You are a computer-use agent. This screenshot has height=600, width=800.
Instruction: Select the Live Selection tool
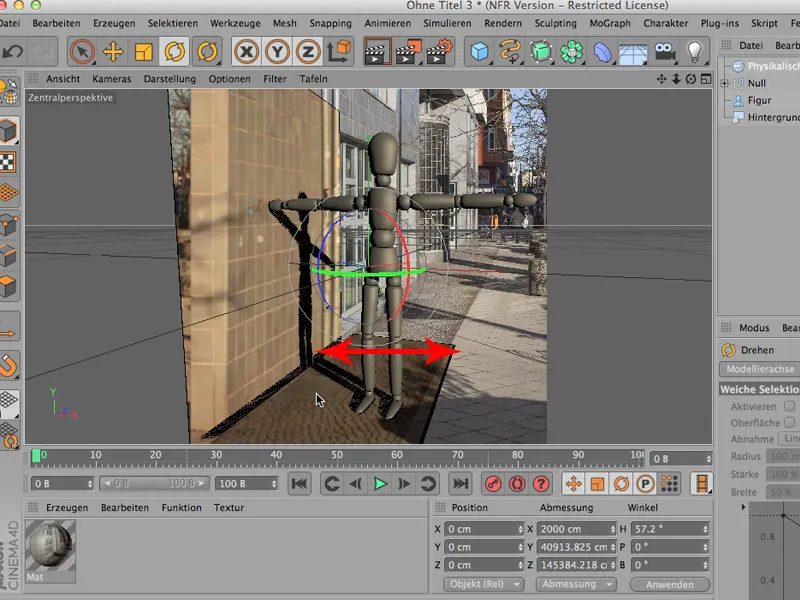tap(82, 52)
